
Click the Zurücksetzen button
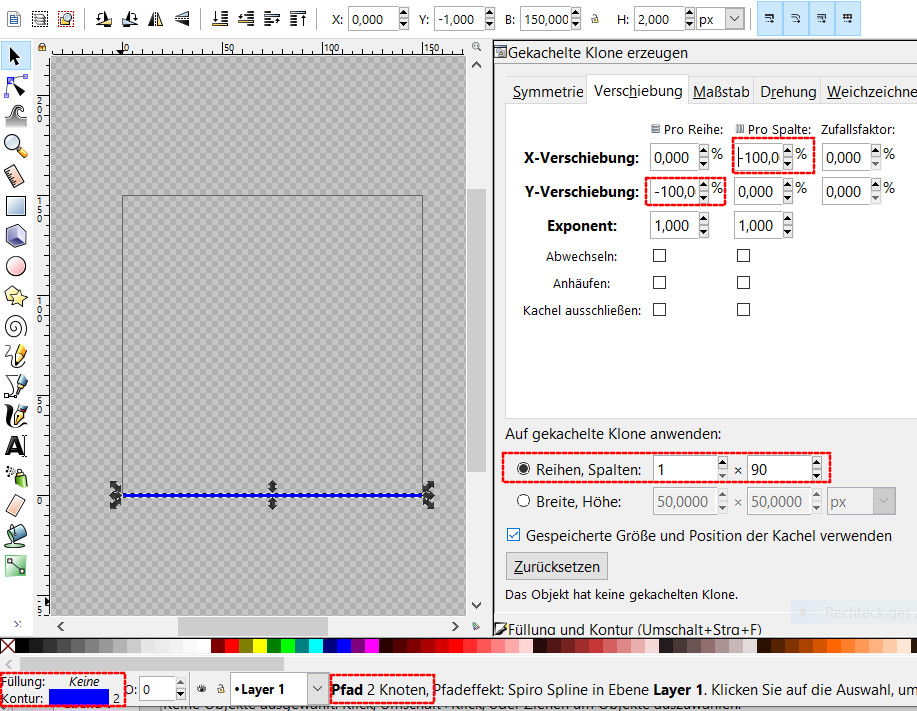click(x=557, y=566)
